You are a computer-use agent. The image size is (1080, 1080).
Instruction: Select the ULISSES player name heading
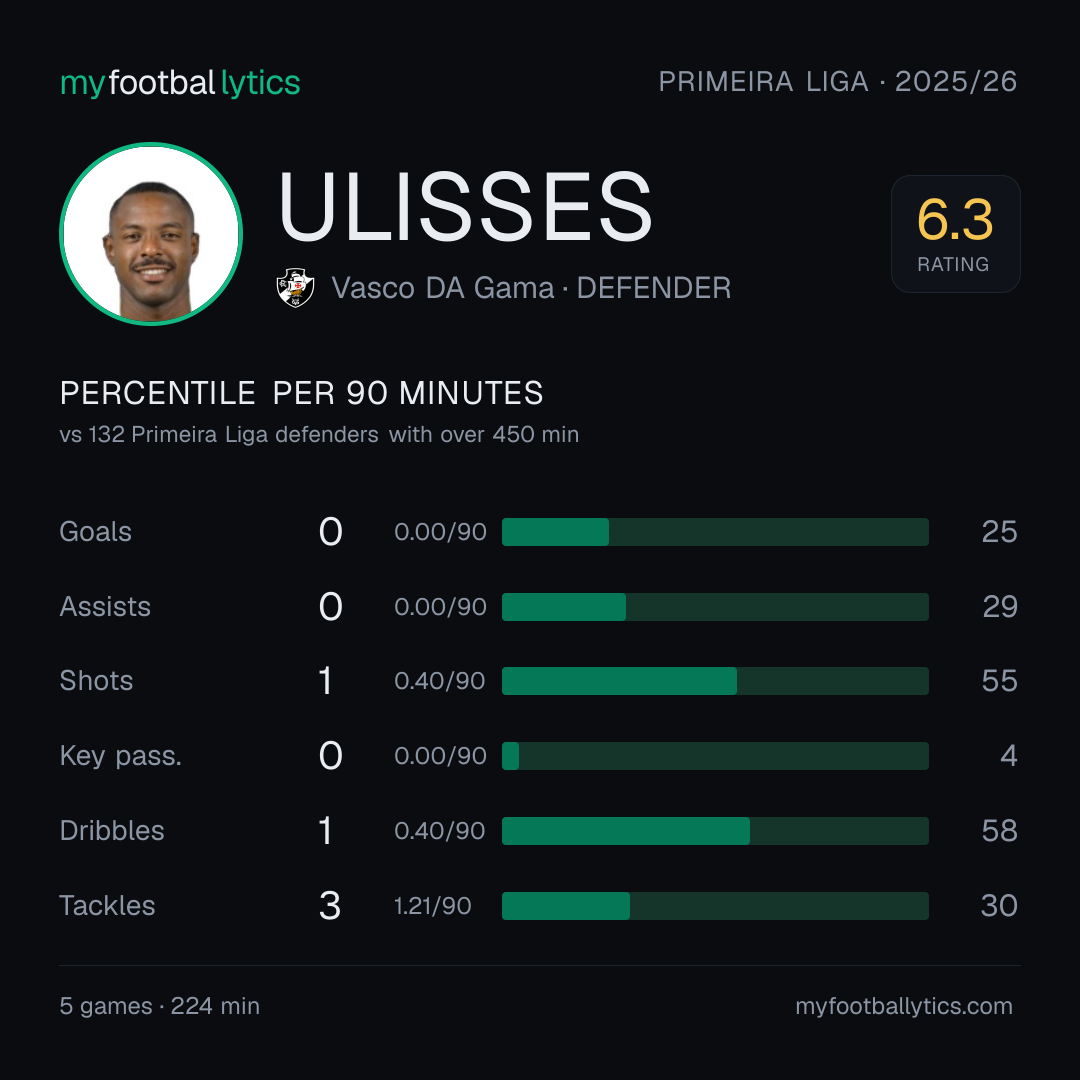[465, 207]
